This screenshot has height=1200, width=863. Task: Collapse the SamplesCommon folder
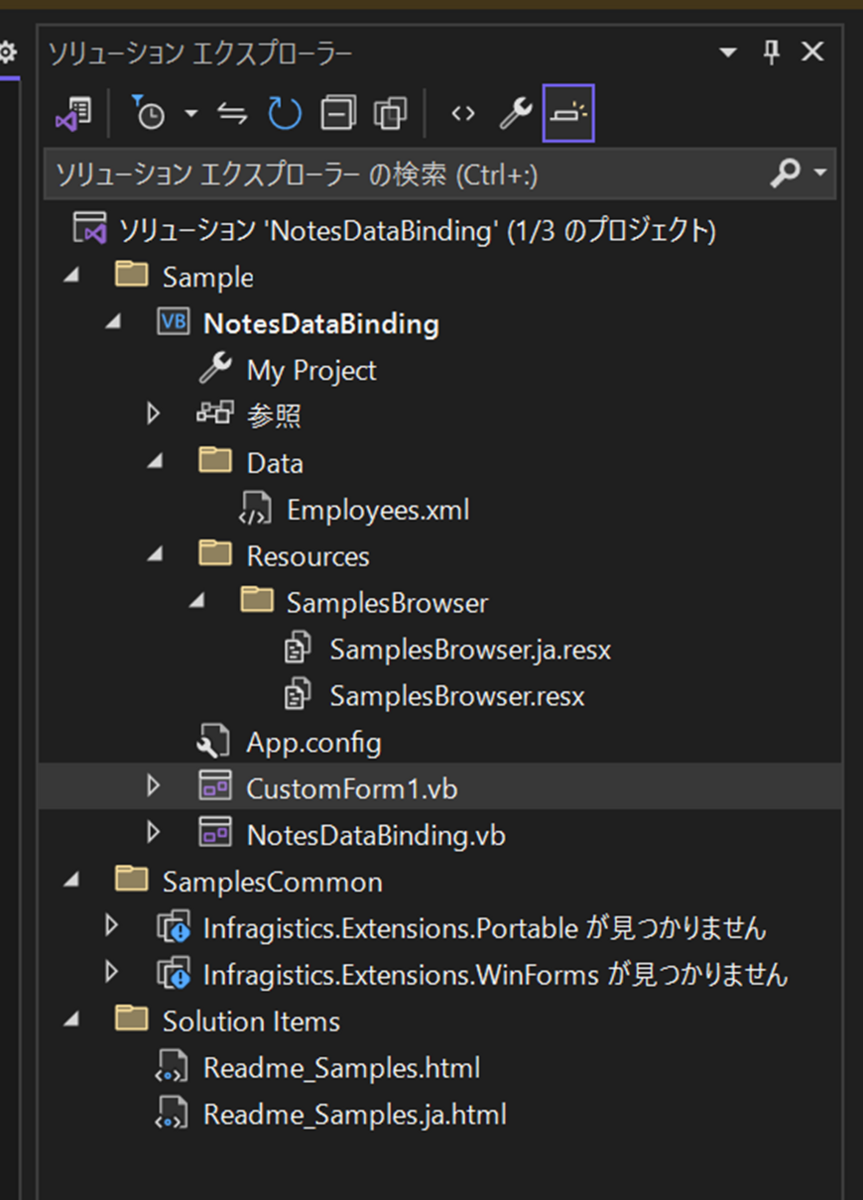pyautogui.click(x=72, y=881)
